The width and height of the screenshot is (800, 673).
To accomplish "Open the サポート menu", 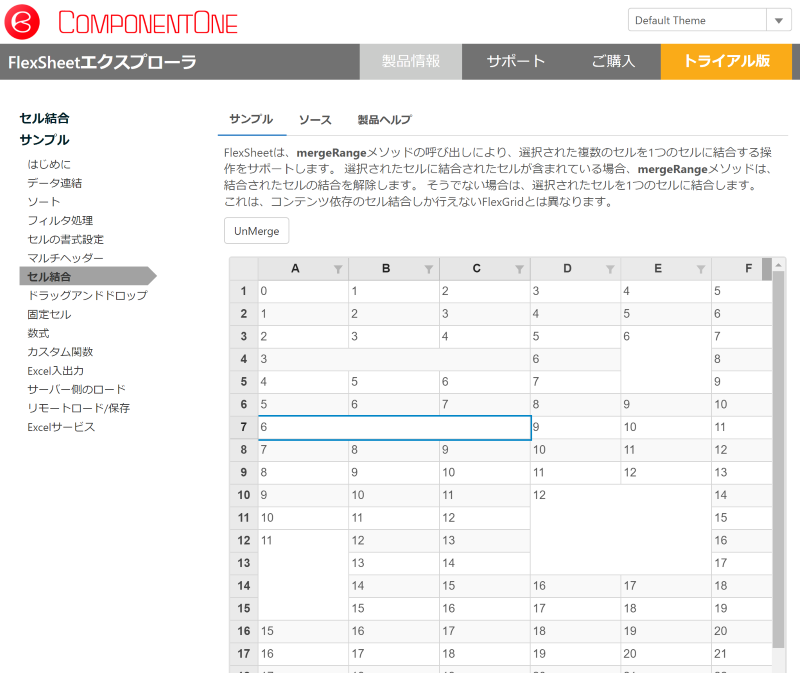I will coord(516,62).
